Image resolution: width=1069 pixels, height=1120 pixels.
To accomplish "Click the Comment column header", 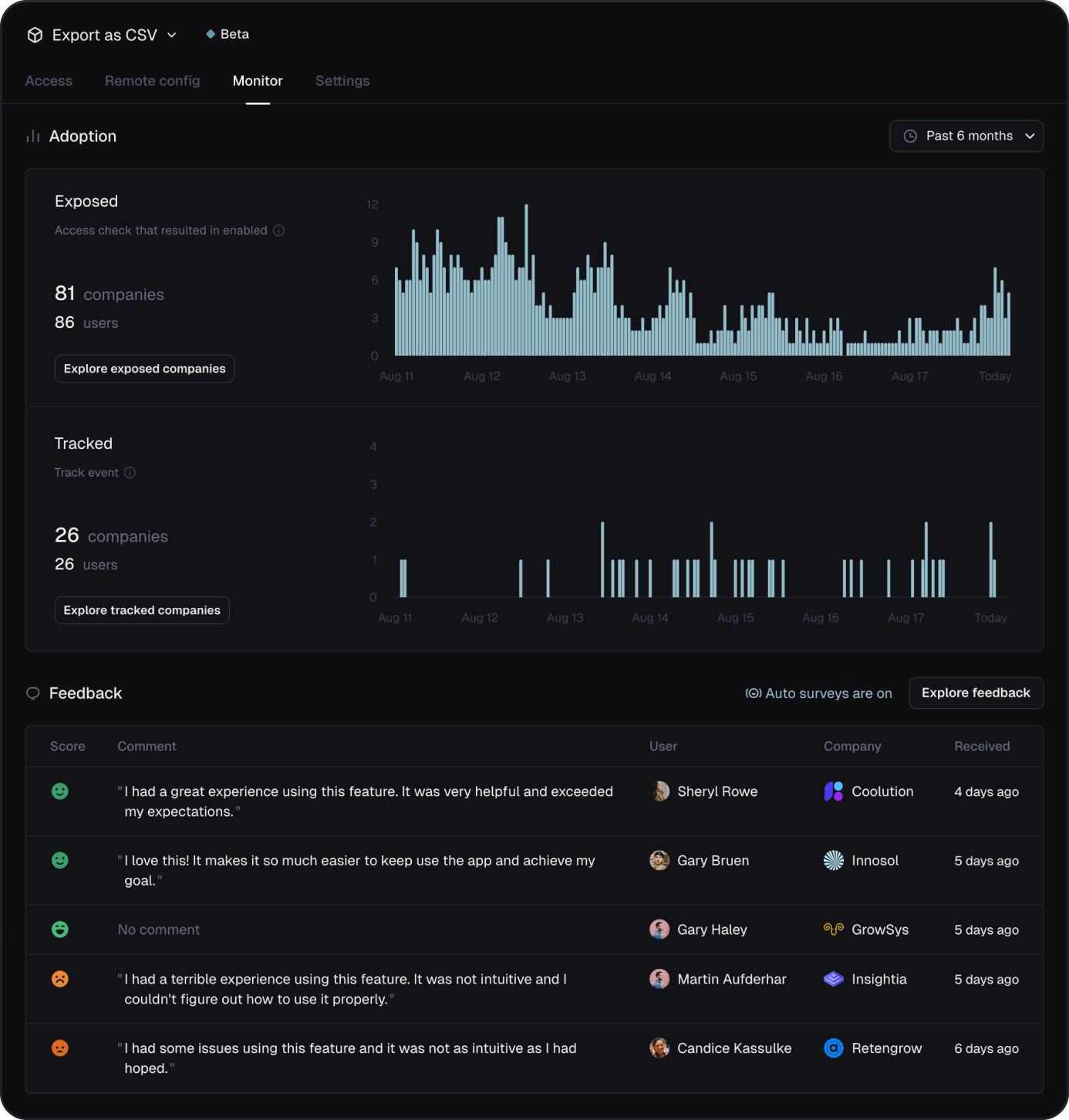I will point(147,746).
